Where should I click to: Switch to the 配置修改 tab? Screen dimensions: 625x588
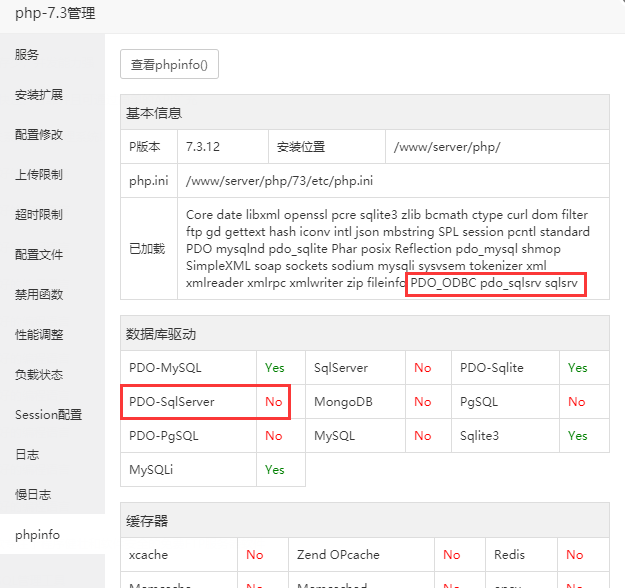pyautogui.click(x=52, y=134)
